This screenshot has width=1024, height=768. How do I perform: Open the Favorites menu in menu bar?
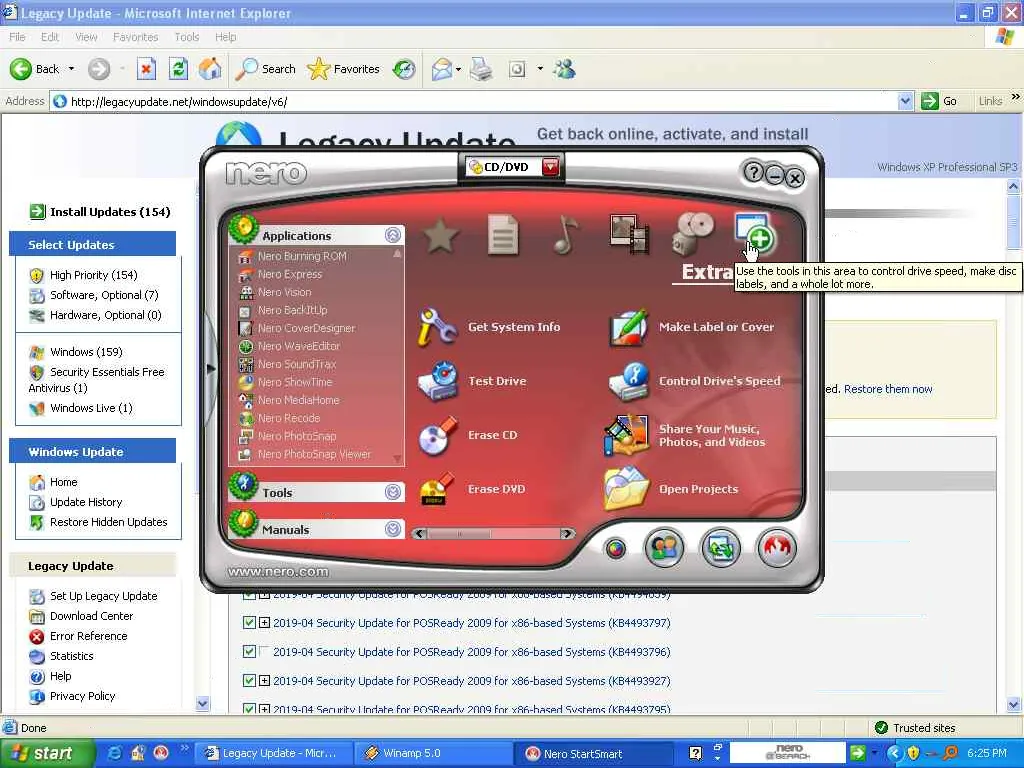pyautogui.click(x=135, y=37)
